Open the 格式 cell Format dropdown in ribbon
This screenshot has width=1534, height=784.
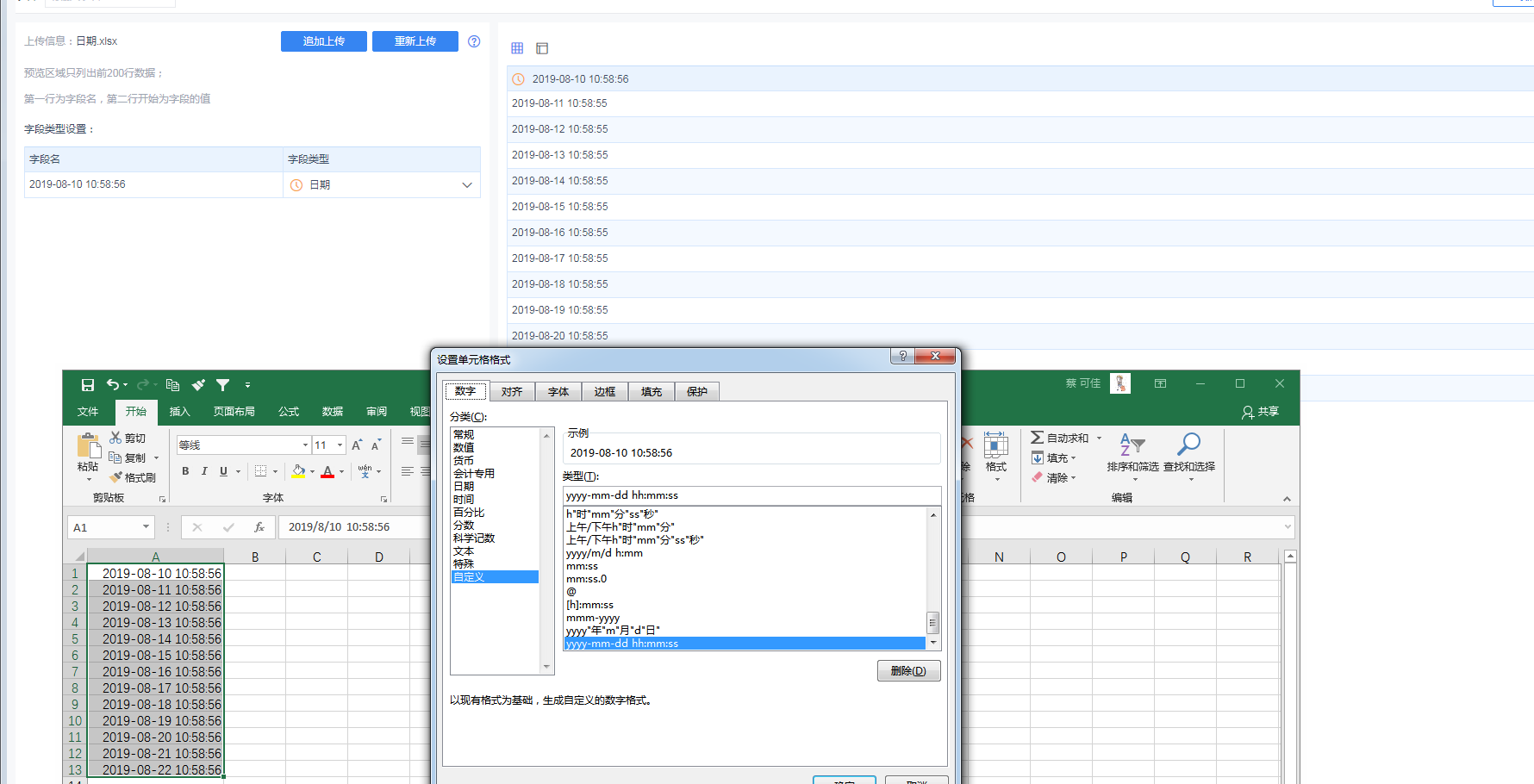[996, 456]
